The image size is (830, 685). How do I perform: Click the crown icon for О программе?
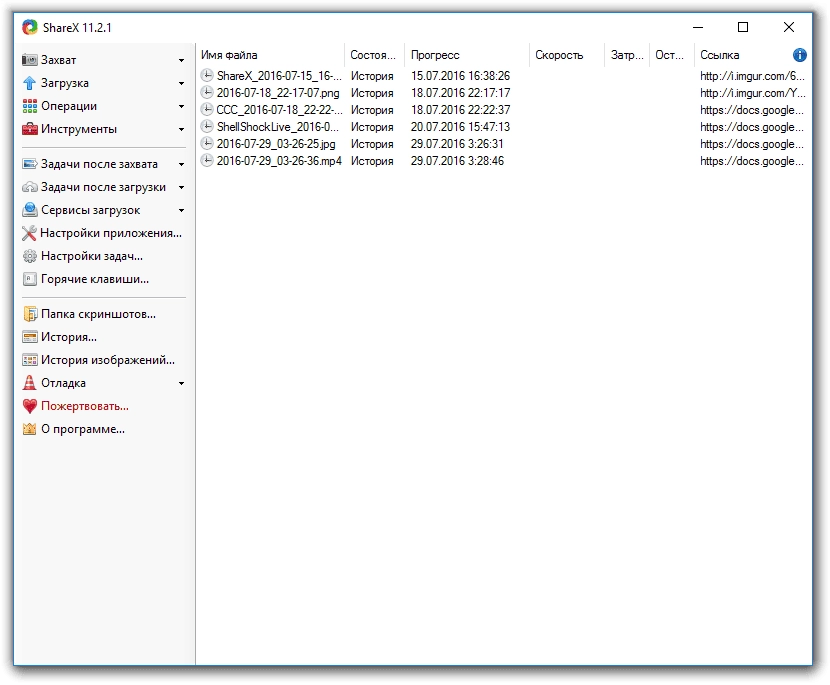pyautogui.click(x=30, y=429)
